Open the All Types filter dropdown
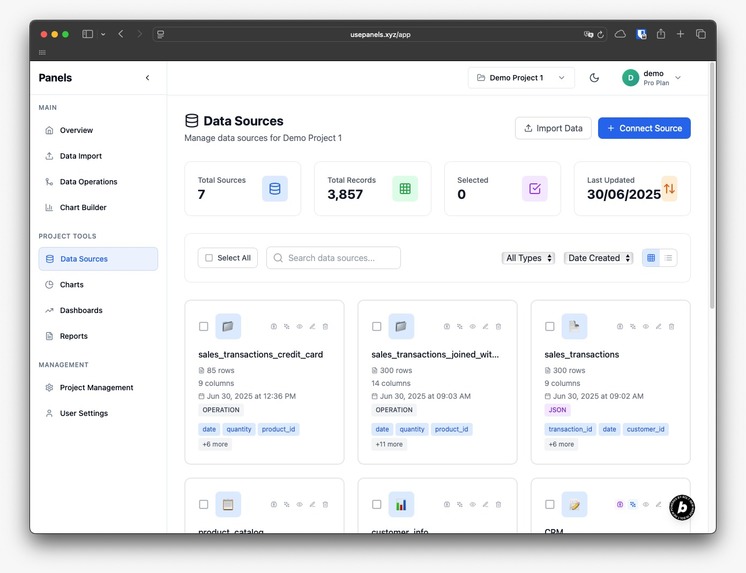Viewport: 746px width, 573px height. [529, 258]
